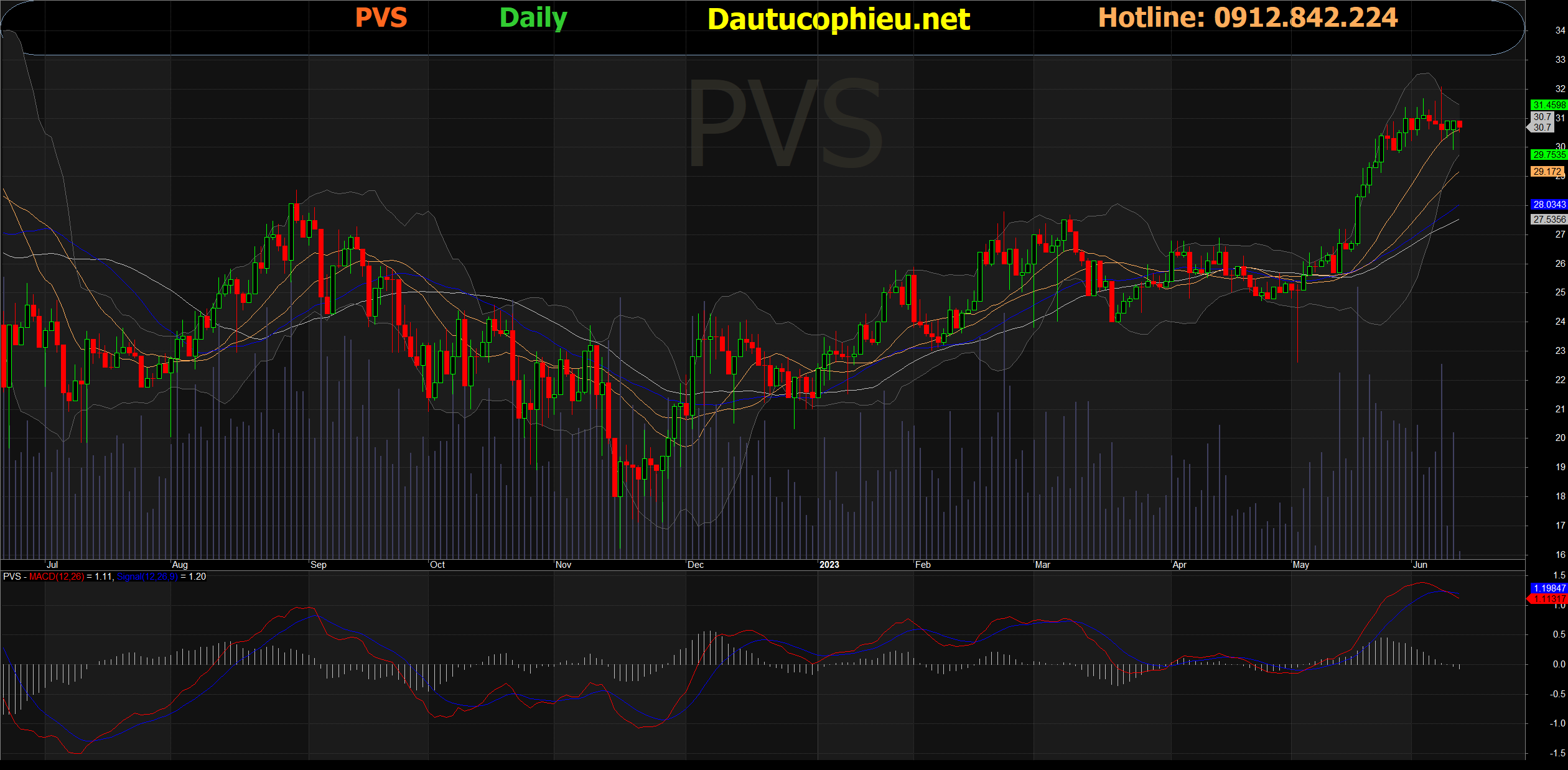Viewport: 1568px width, 770px height.
Task: Click the green 31.4598 price tag
Action: (1548, 105)
